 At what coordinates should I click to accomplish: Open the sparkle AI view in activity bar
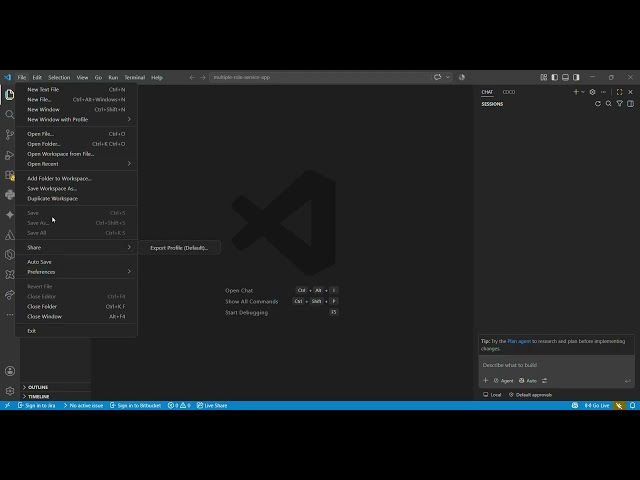[x=10, y=215]
